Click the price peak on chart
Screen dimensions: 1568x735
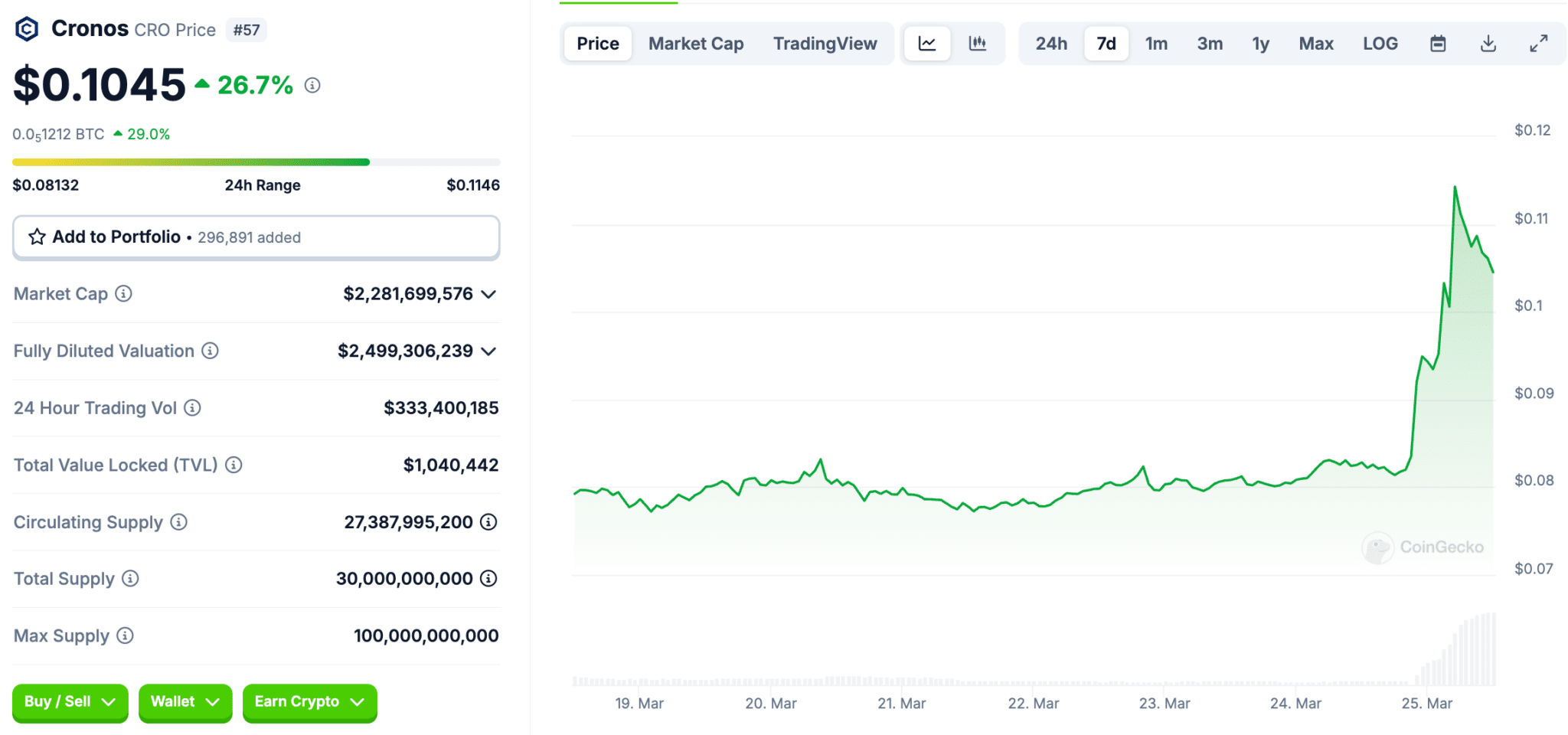point(1455,188)
